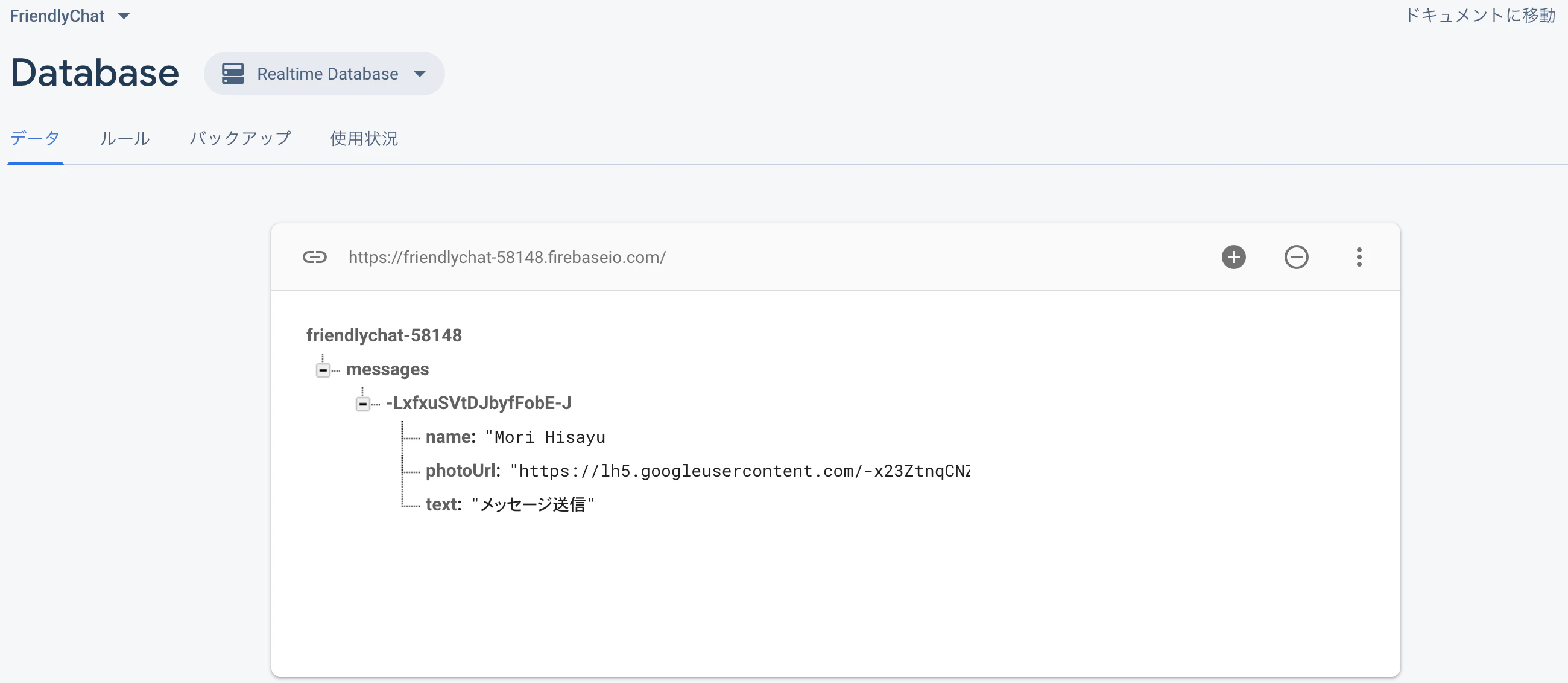1568x683 pixels.
Task: Click the link icon beside database URL
Action: click(x=315, y=257)
